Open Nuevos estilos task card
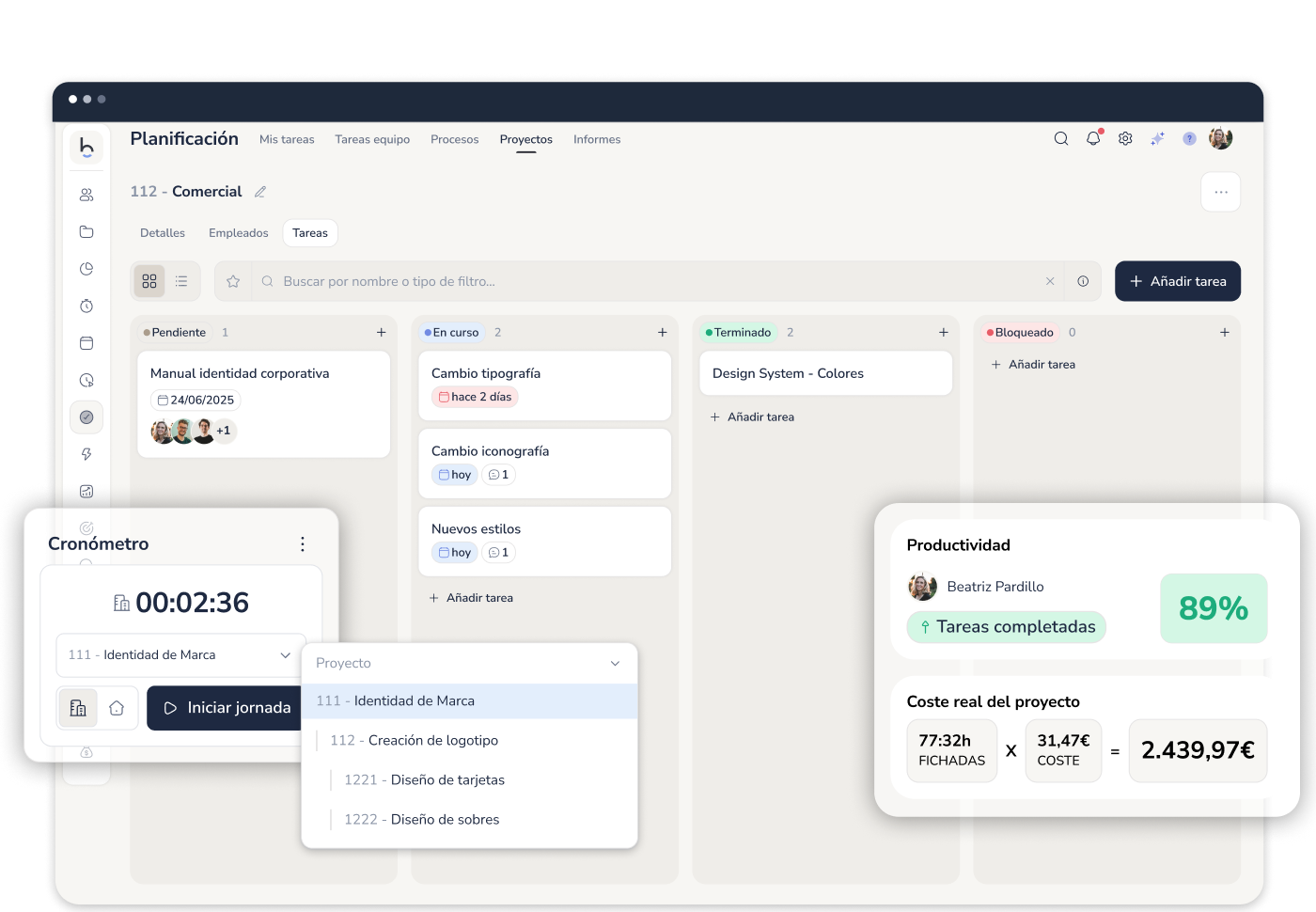The width and height of the screenshot is (1316, 912). [x=544, y=542]
